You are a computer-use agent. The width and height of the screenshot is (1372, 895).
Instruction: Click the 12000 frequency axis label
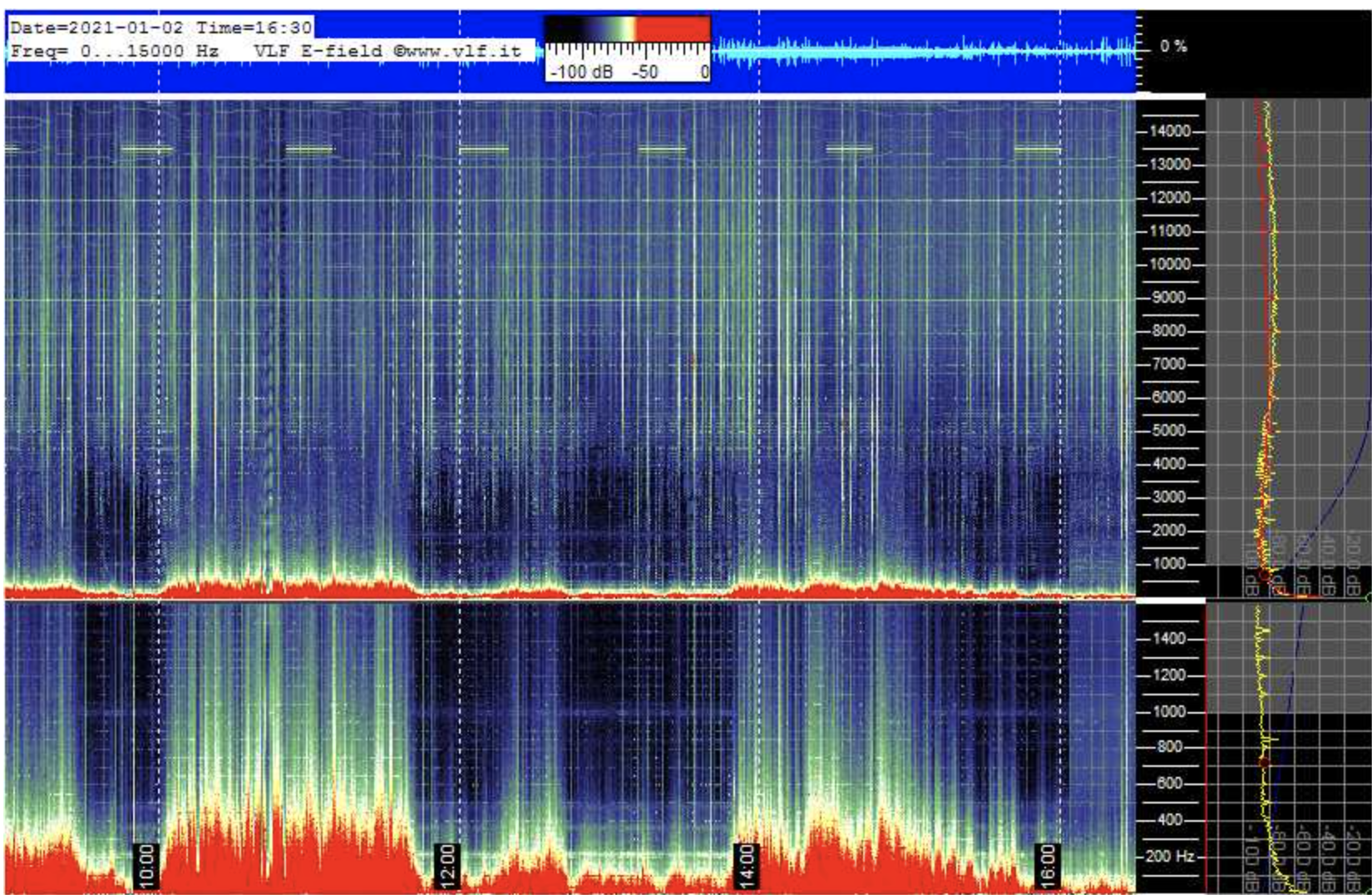[x=1170, y=198]
